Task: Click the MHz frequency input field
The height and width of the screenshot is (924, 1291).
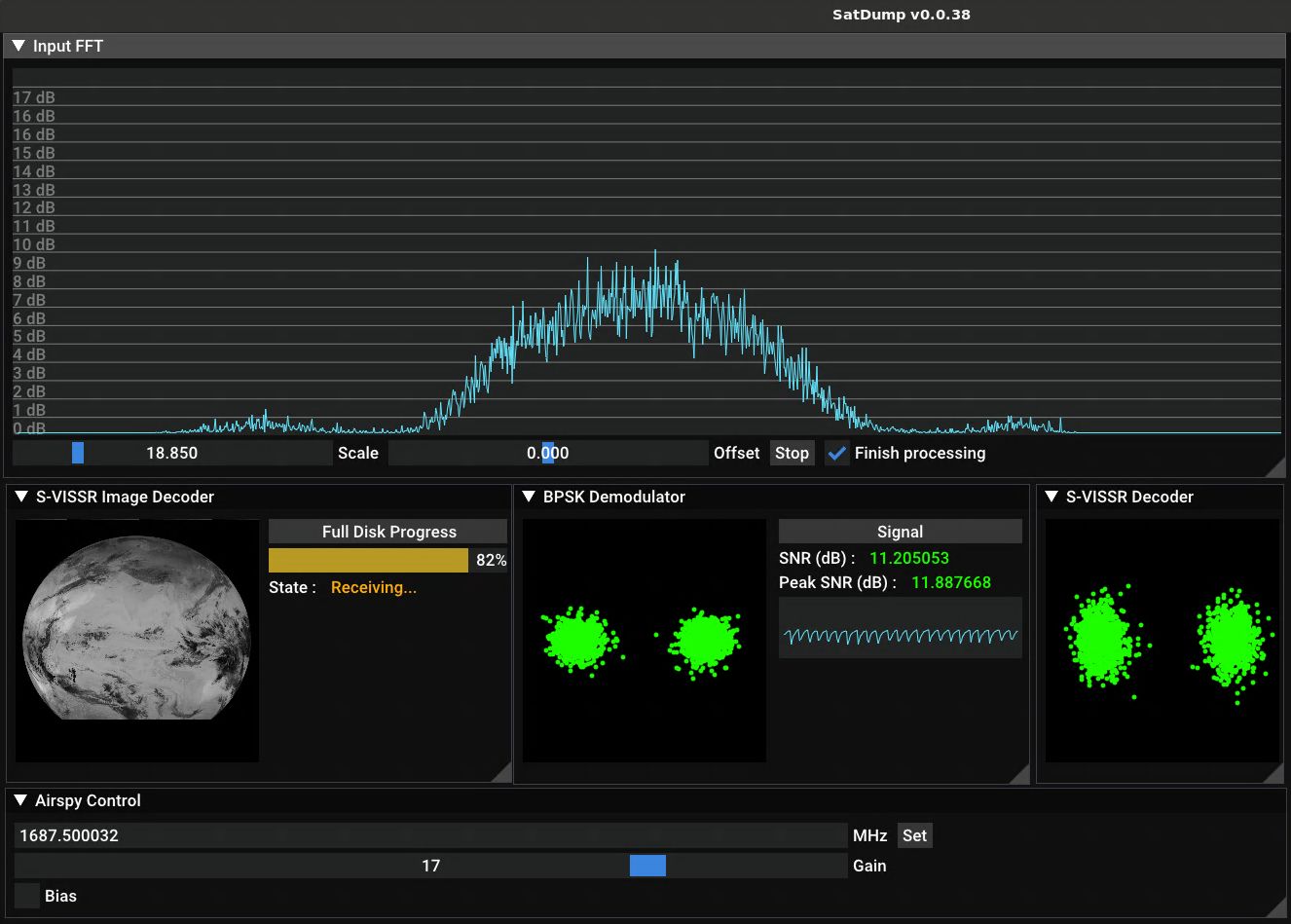Action: (430, 835)
